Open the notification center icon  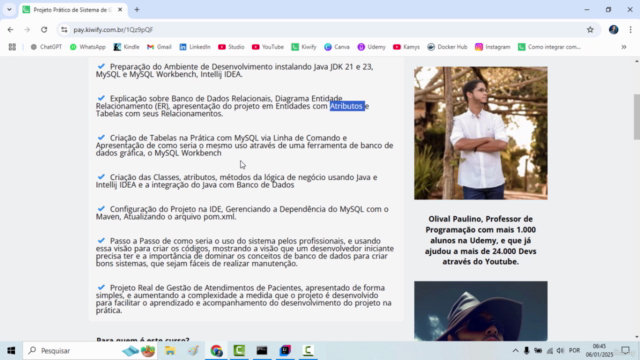pyautogui.click(x=625, y=351)
